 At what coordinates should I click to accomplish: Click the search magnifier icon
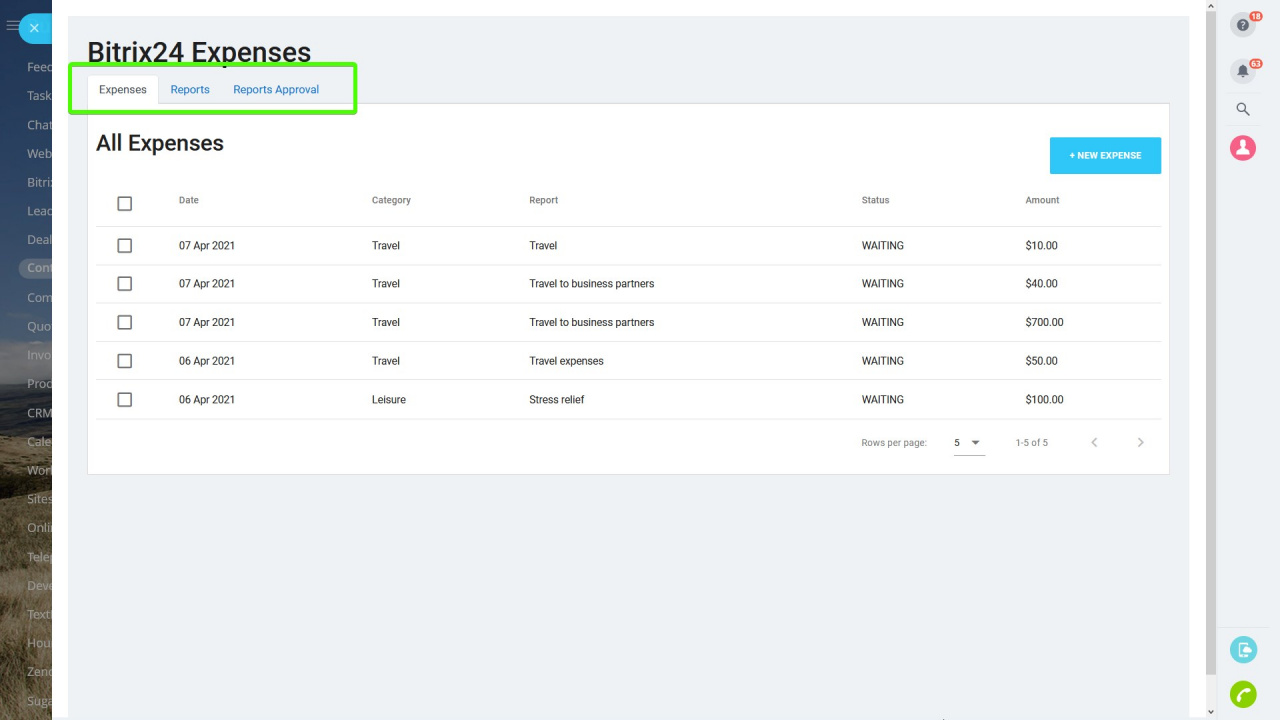pyautogui.click(x=1243, y=109)
